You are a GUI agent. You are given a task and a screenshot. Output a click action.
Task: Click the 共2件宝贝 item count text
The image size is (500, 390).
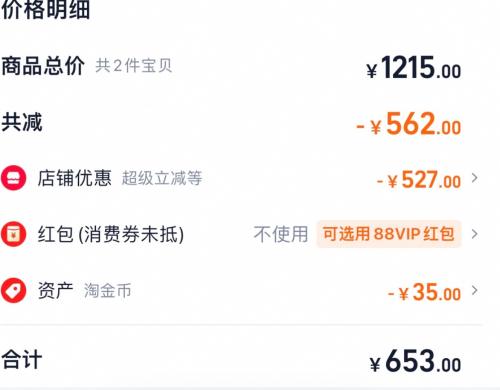pos(134,66)
